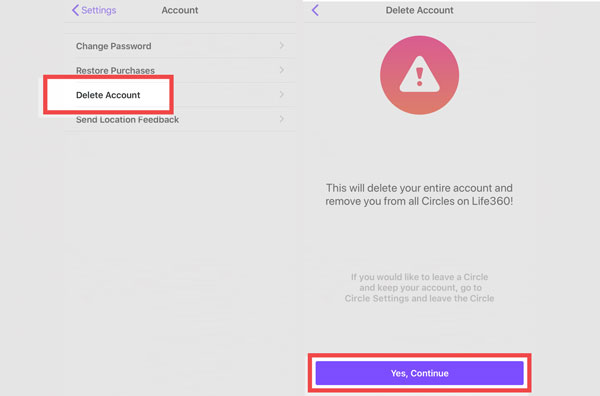Tap the warning triangle icon

pos(419,75)
